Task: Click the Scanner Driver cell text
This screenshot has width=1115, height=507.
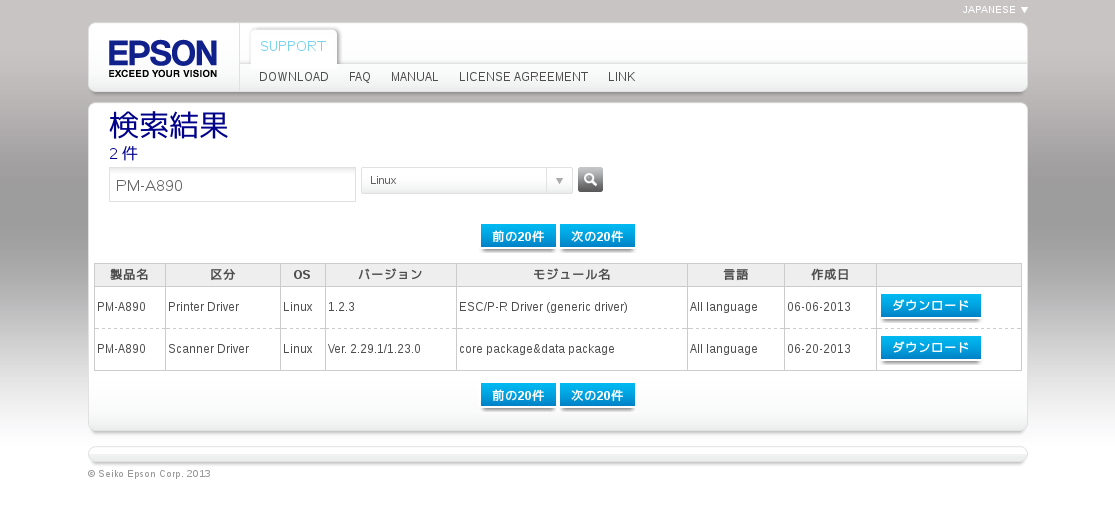Action: (x=208, y=349)
